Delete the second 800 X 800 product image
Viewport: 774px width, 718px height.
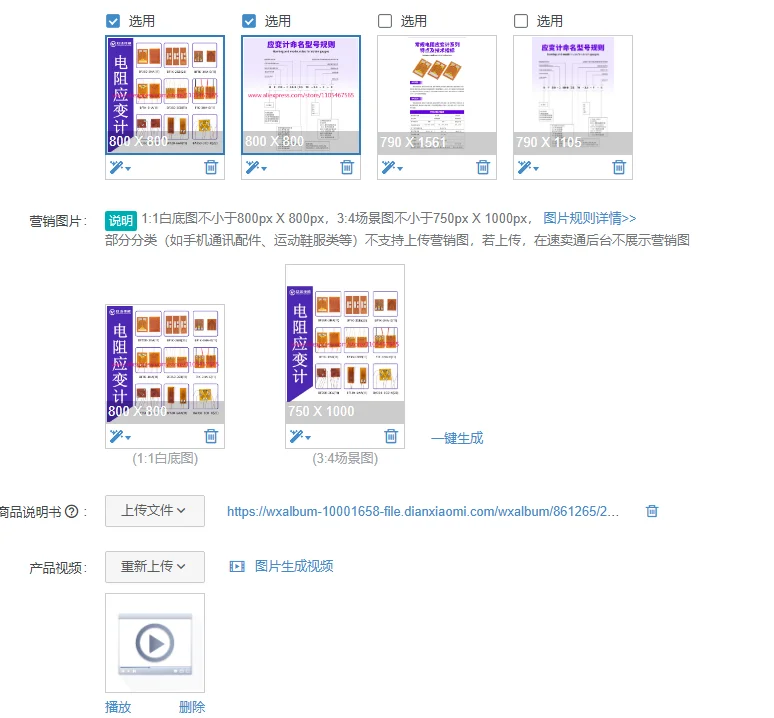coord(347,167)
